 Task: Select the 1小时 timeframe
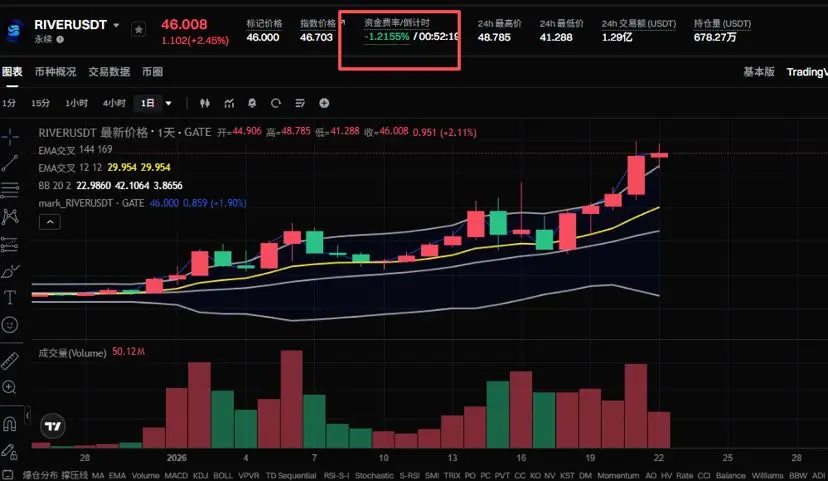point(77,103)
